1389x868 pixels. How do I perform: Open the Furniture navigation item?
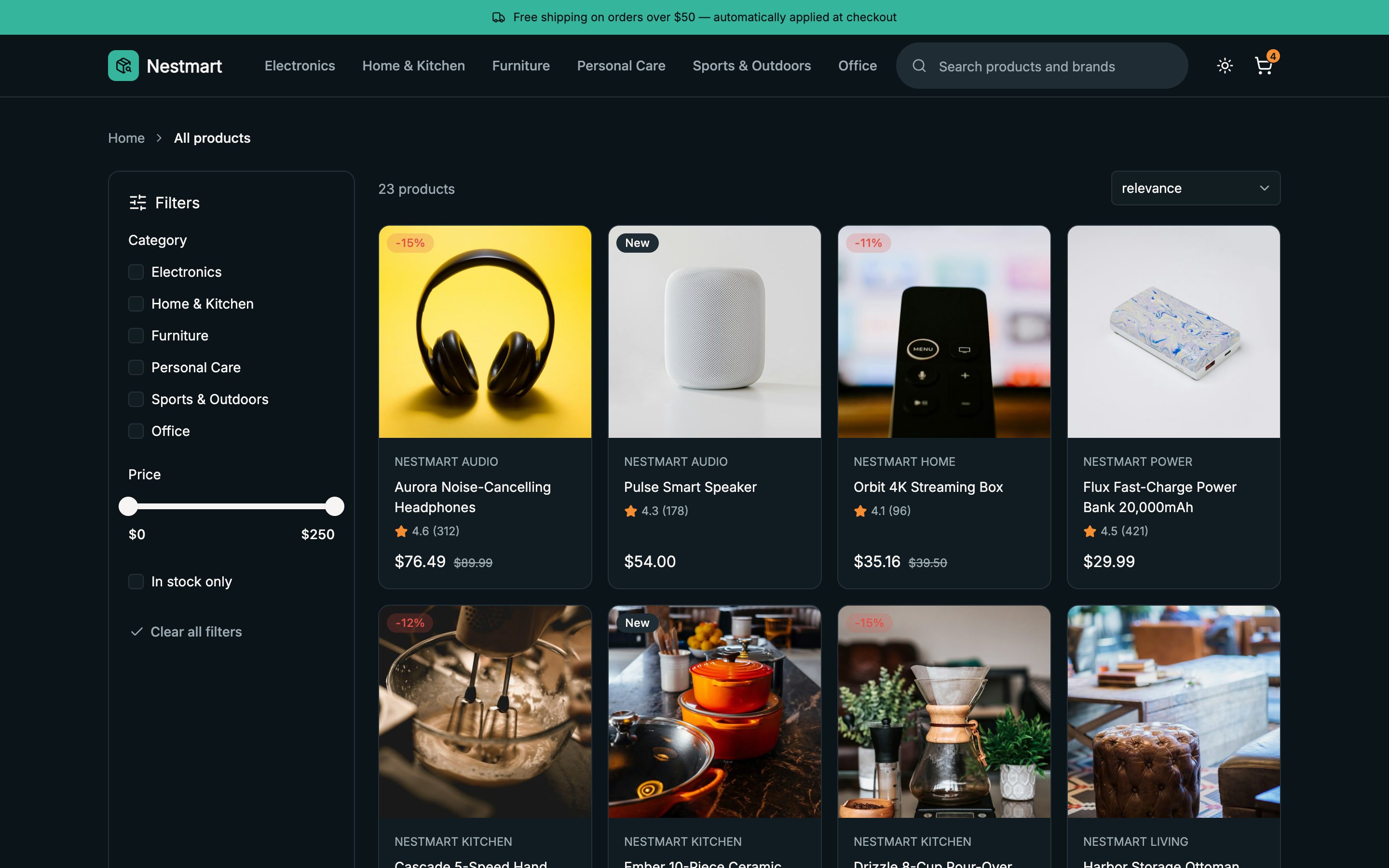520,66
